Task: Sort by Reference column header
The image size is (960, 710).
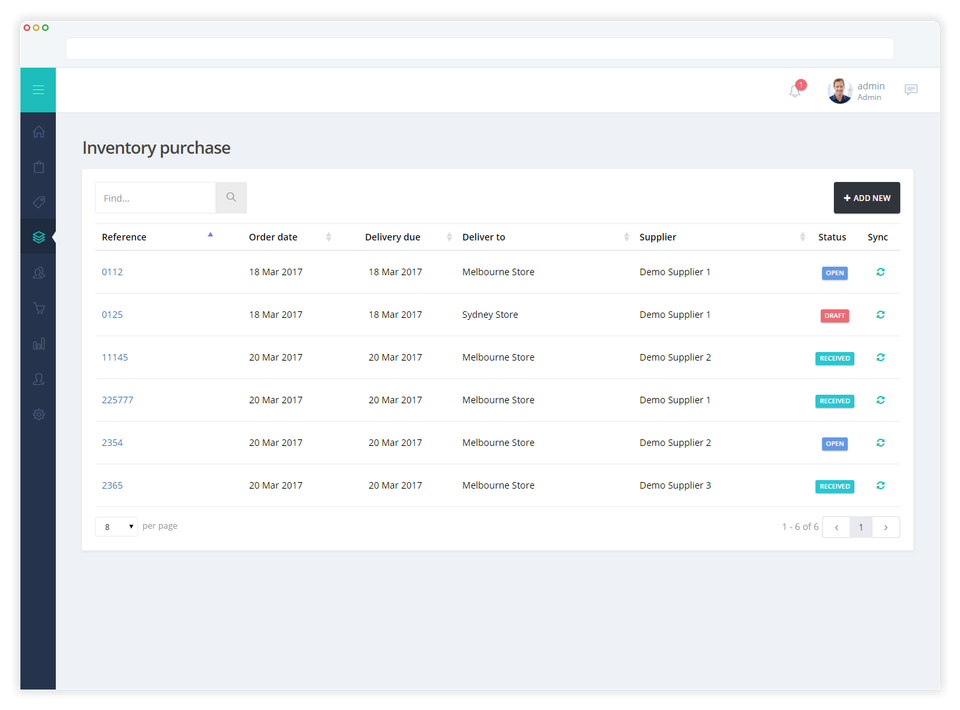Action: (x=124, y=237)
